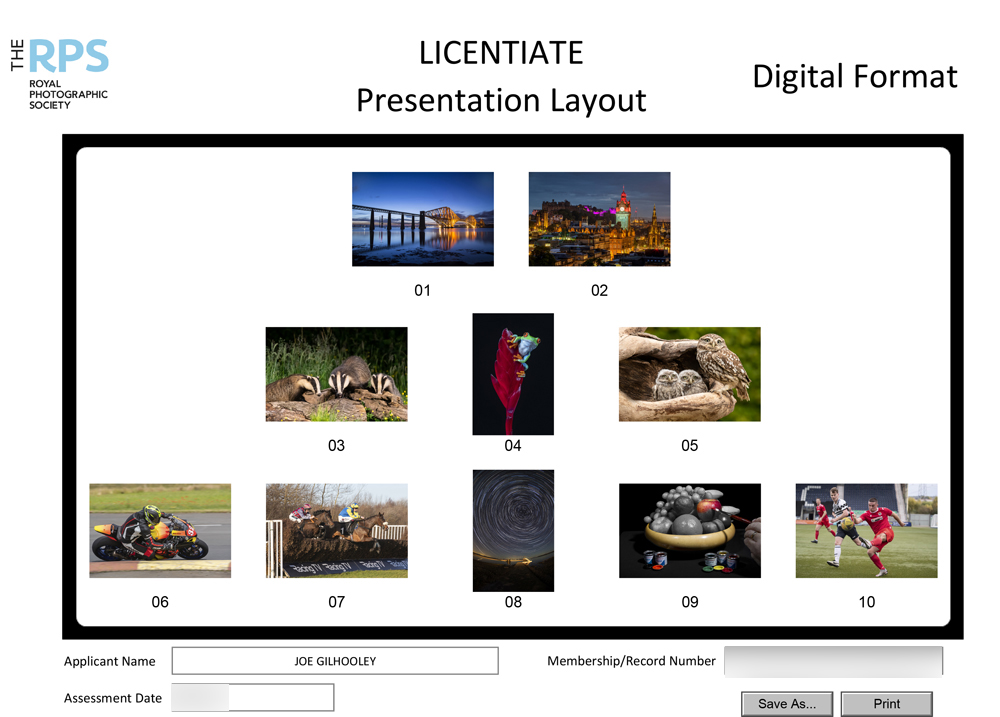Click the Applicant Name field showing JOE GILHOOLEY
Viewport: 1000px width, 717px height.
coord(335,661)
